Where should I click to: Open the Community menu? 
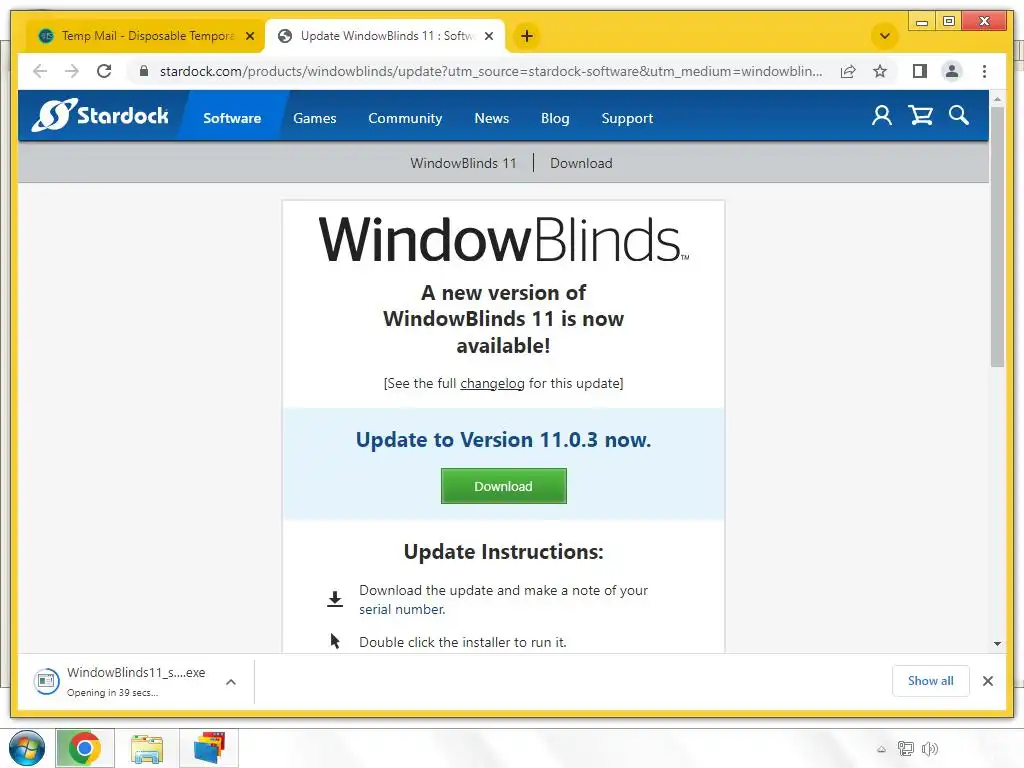tap(405, 118)
